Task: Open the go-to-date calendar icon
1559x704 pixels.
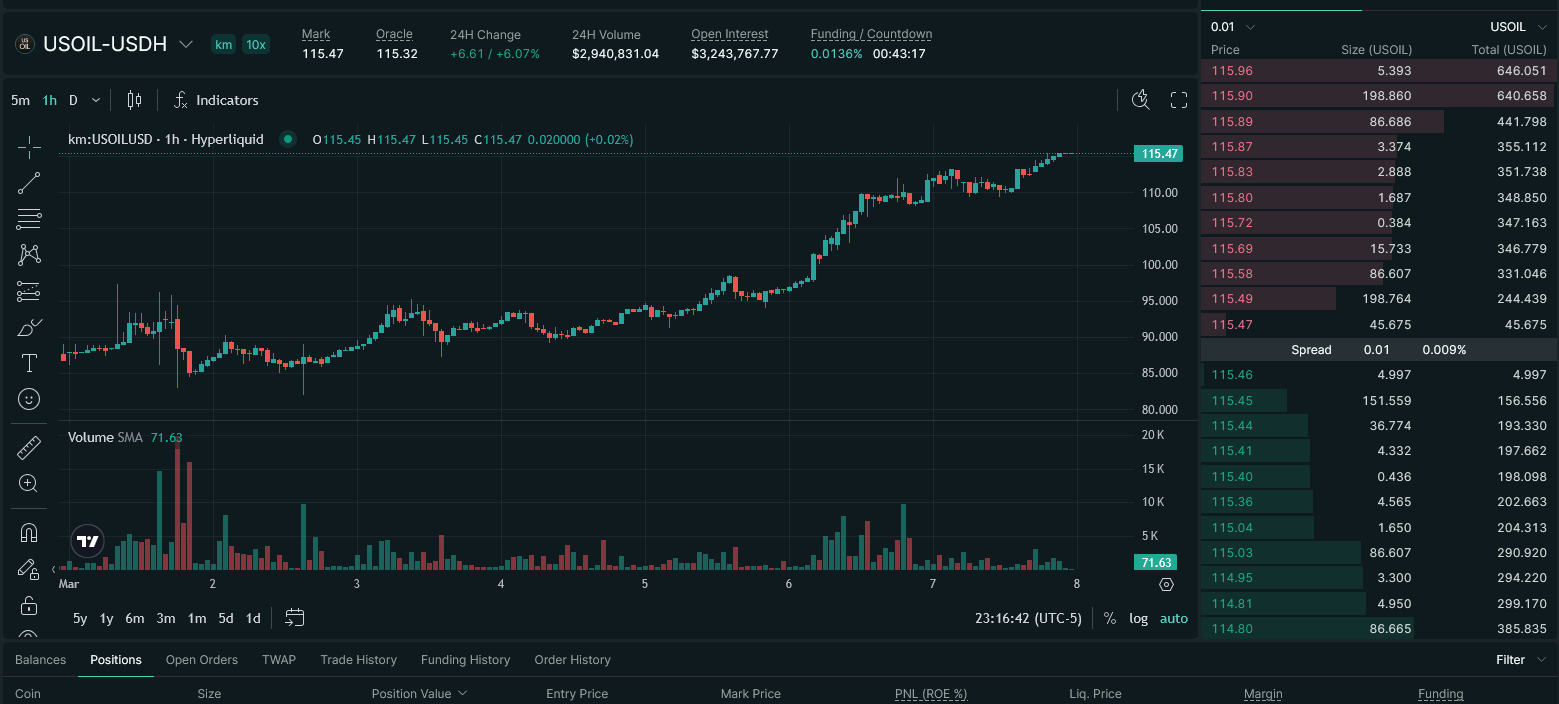Action: click(x=294, y=618)
